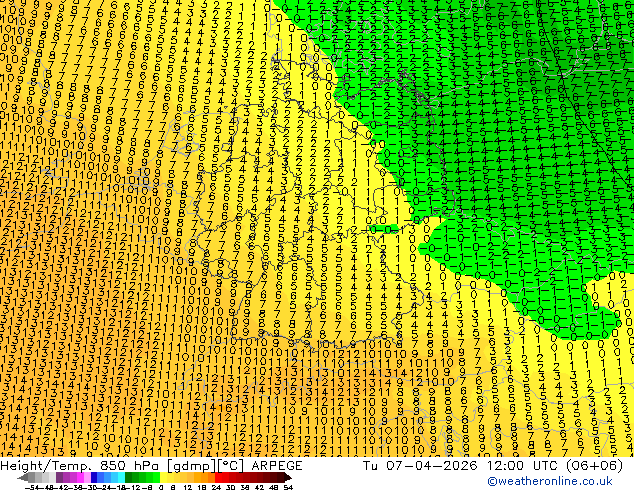
Task: Click the "54" legend scale value
Action: coord(288,487)
